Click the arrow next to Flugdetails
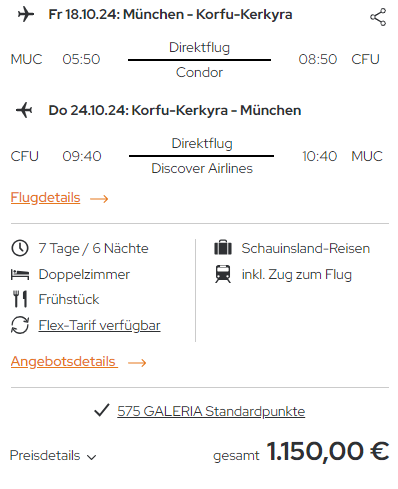 [x=99, y=199]
